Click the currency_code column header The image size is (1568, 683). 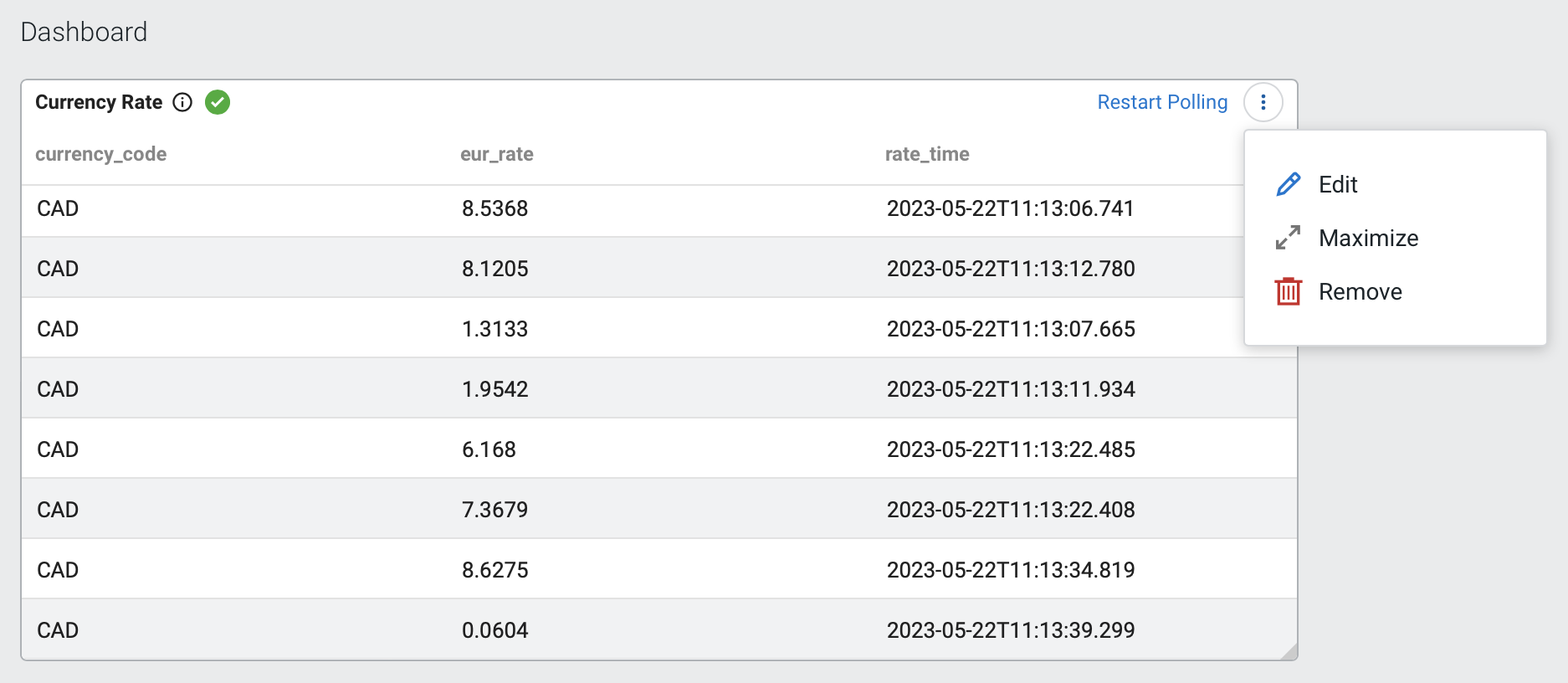click(x=101, y=154)
